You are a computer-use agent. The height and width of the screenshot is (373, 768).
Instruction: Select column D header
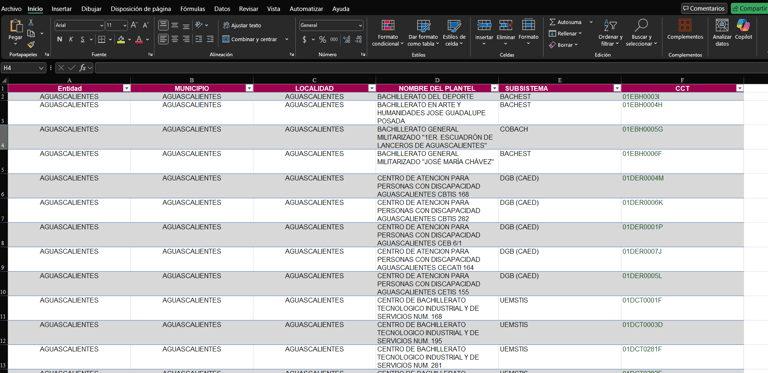pos(437,80)
